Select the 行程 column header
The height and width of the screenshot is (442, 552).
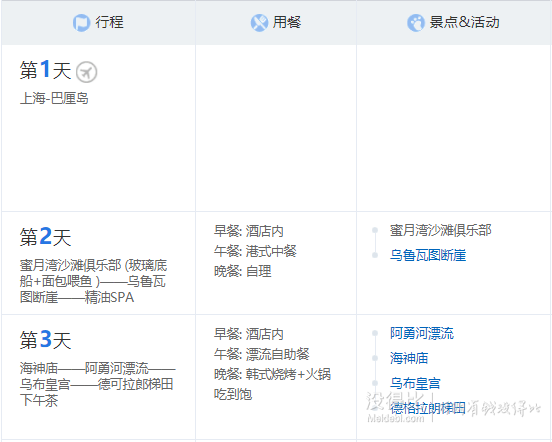point(98,23)
